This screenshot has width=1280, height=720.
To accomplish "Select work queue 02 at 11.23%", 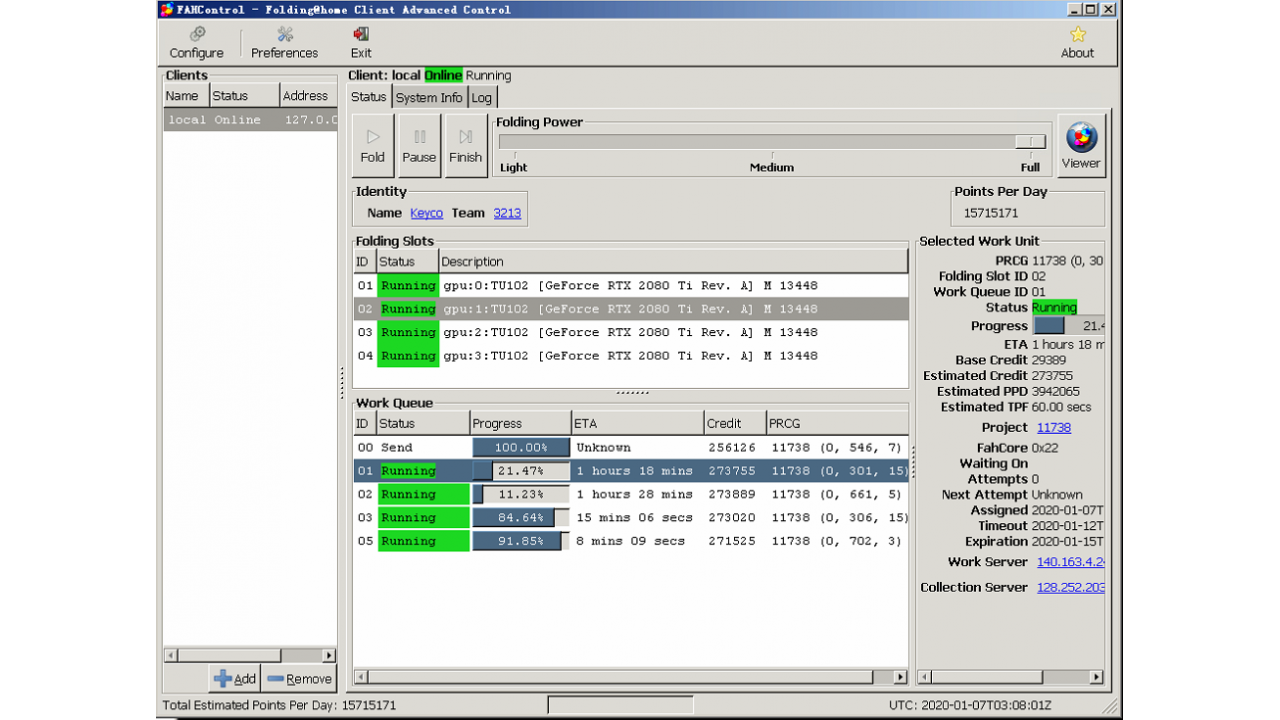I will 631,494.
